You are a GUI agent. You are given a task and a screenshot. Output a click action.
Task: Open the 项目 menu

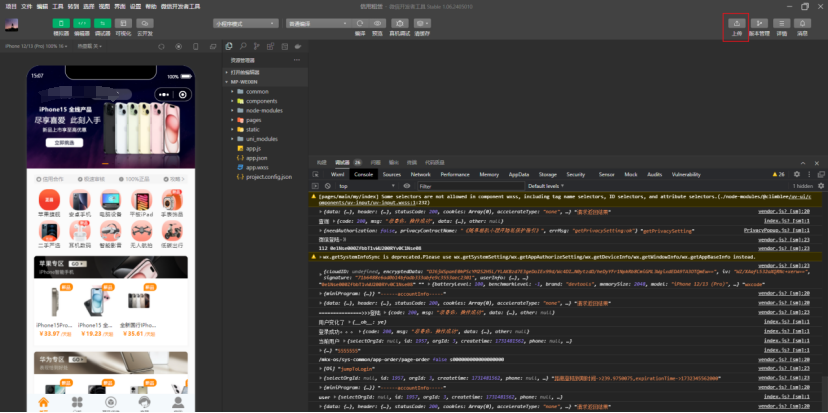tap(11, 7)
